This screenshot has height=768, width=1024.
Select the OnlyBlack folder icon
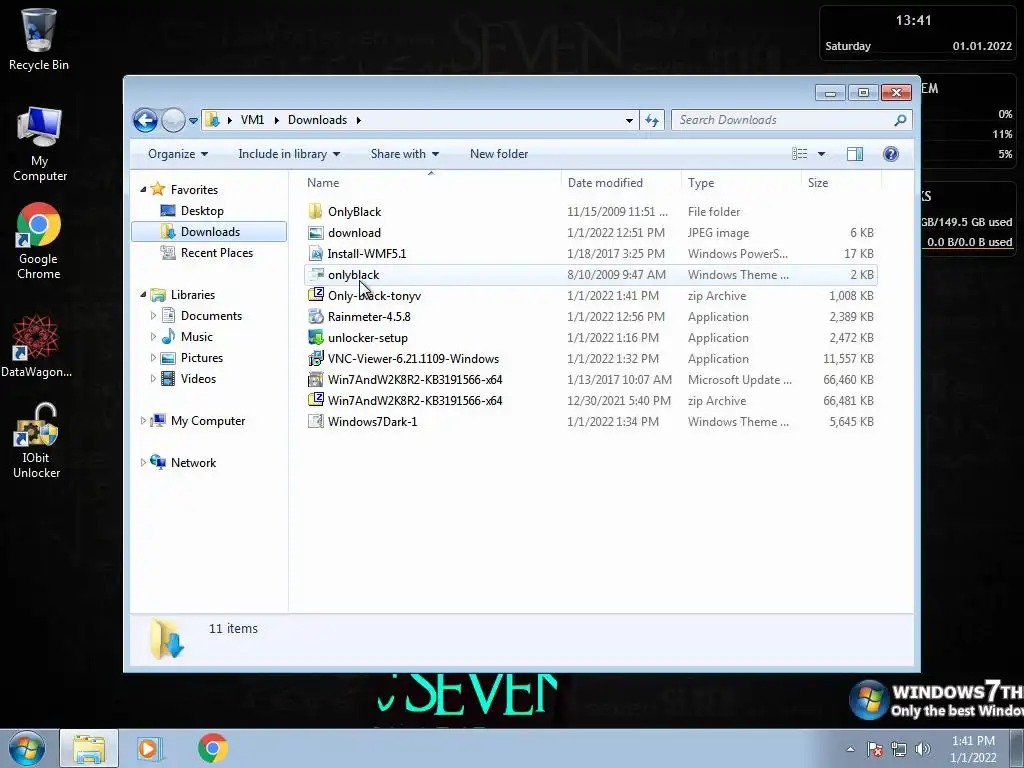click(x=315, y=212)
